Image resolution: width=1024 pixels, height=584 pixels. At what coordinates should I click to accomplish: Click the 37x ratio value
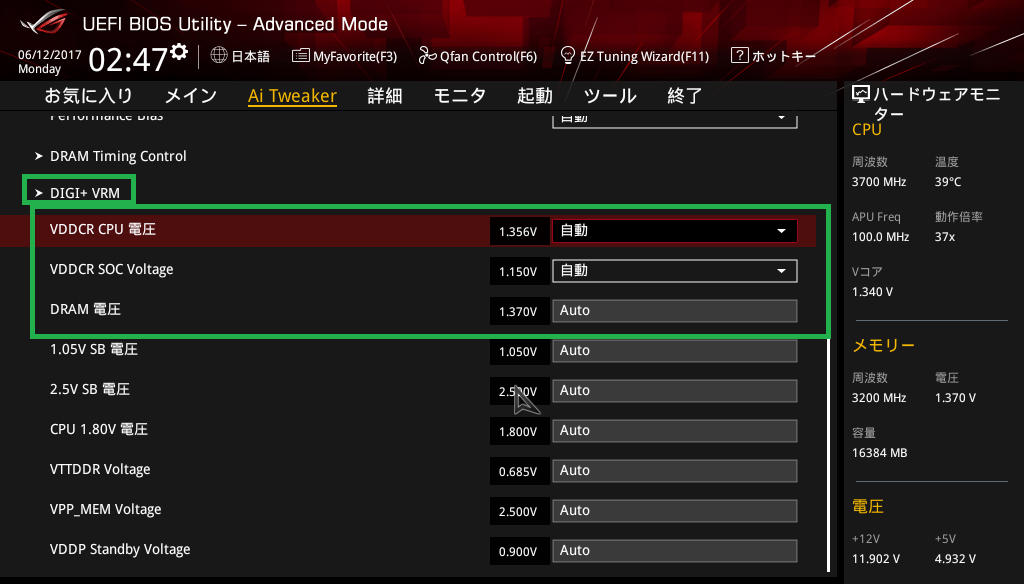(945, 237)
